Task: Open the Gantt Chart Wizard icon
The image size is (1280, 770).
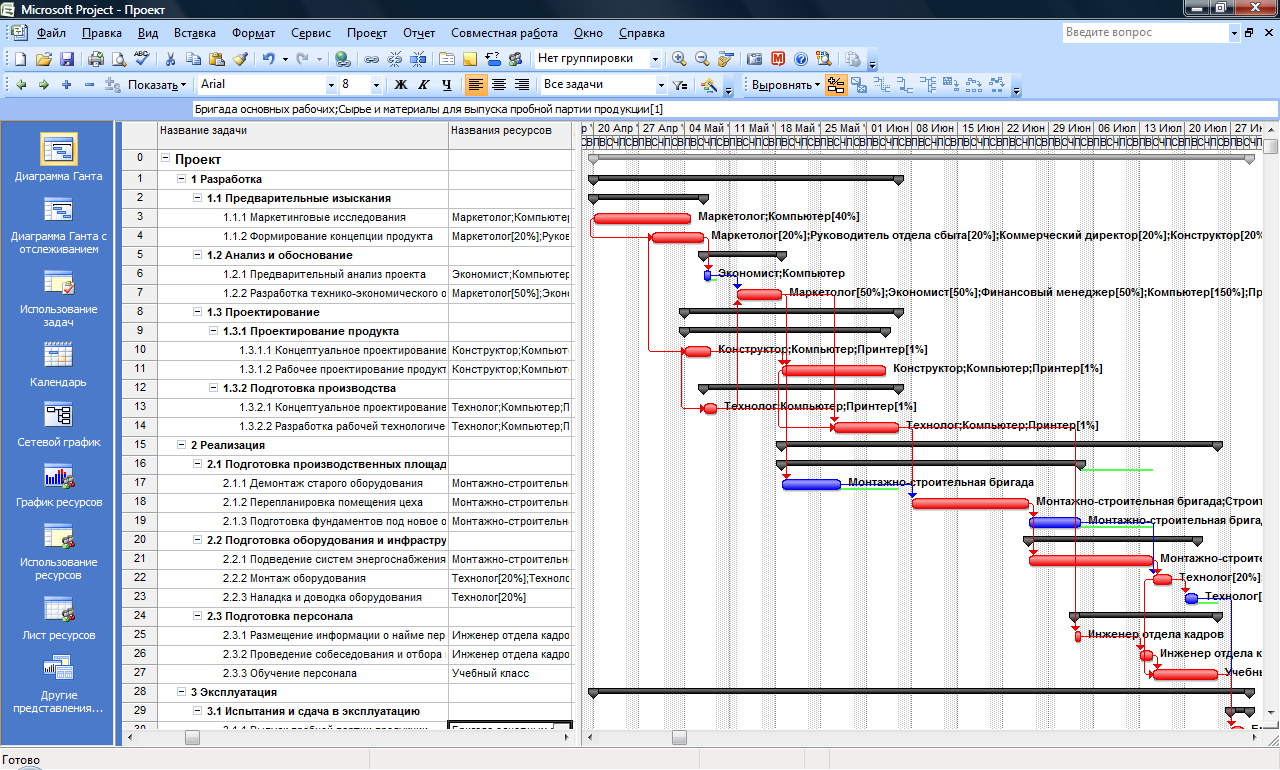Action: [x=709, y=85]
